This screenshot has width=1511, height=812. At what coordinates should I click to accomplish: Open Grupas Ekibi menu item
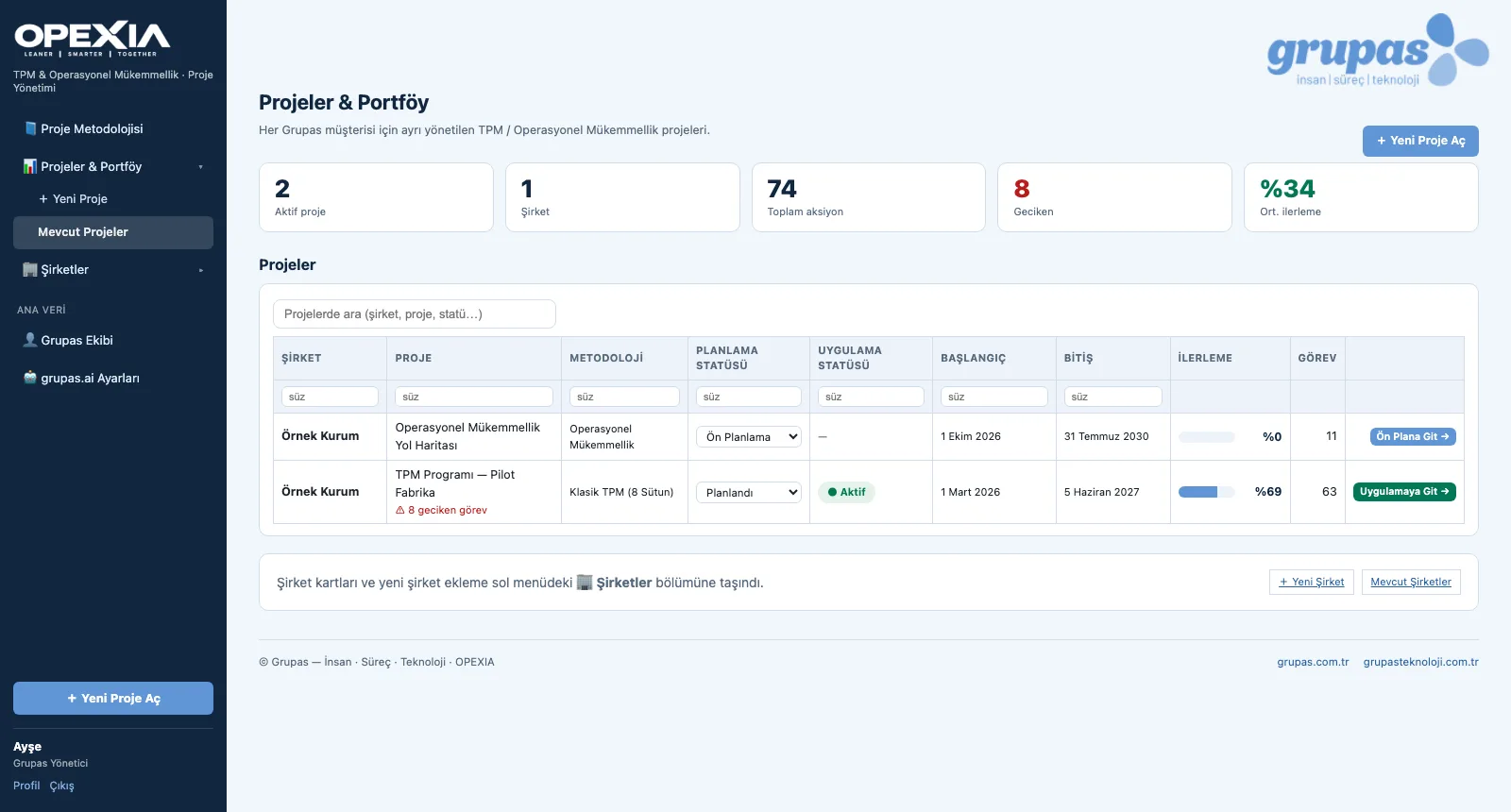click(x=113, y=340)
